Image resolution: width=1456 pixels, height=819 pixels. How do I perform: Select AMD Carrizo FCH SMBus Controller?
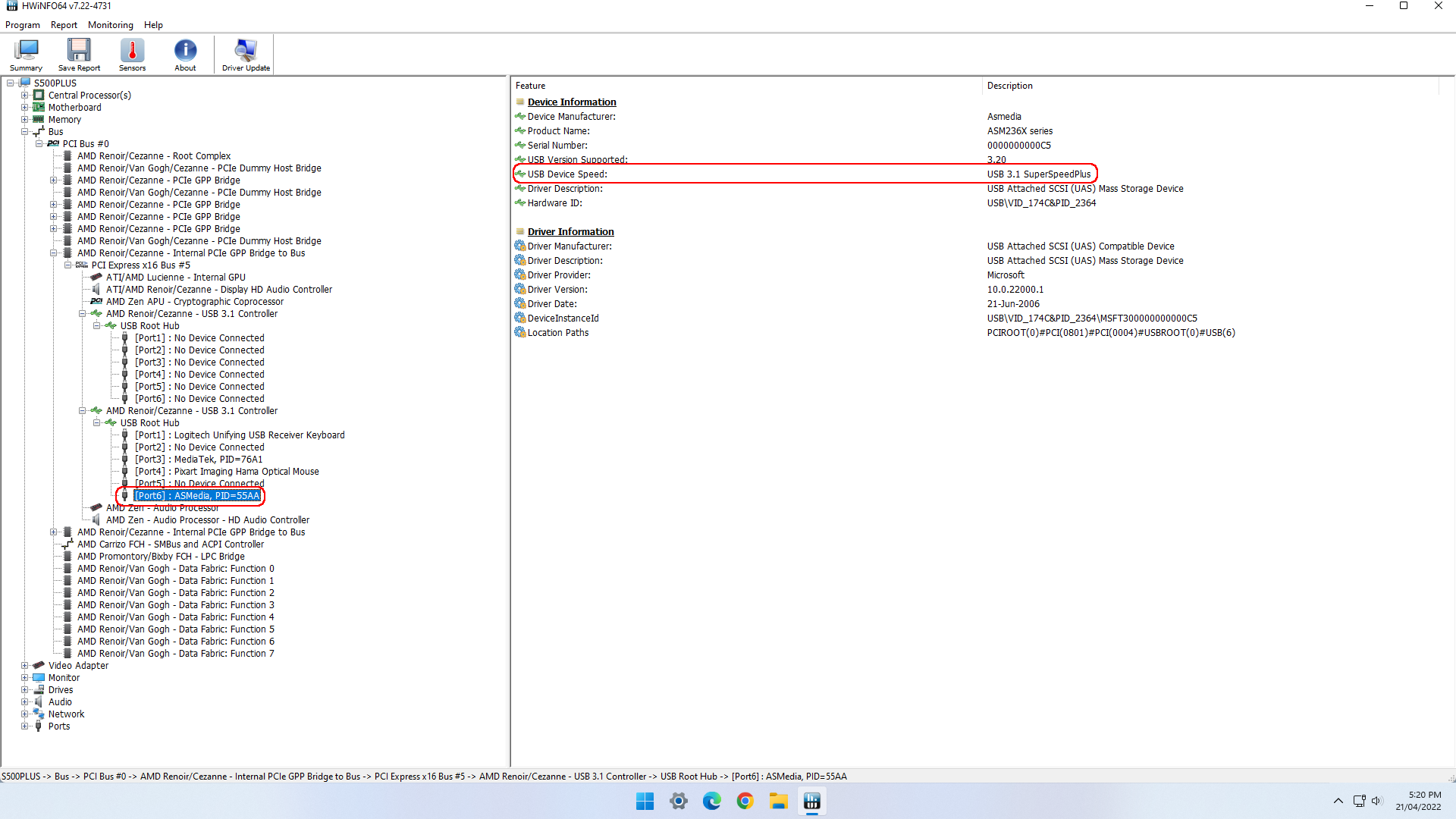[x=171, y=544]
